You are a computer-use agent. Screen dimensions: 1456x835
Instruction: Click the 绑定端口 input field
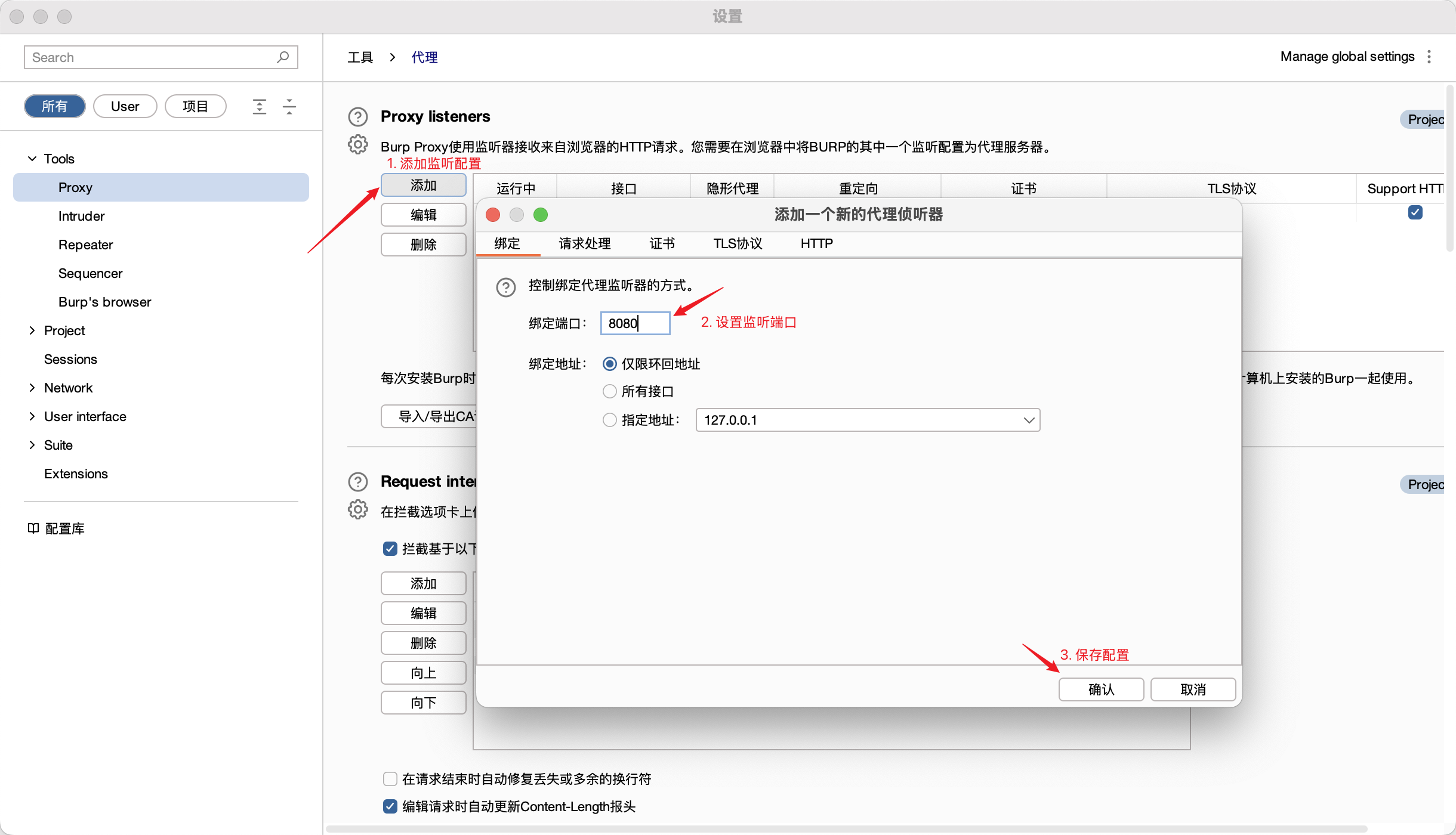click(x=635, y=323)
